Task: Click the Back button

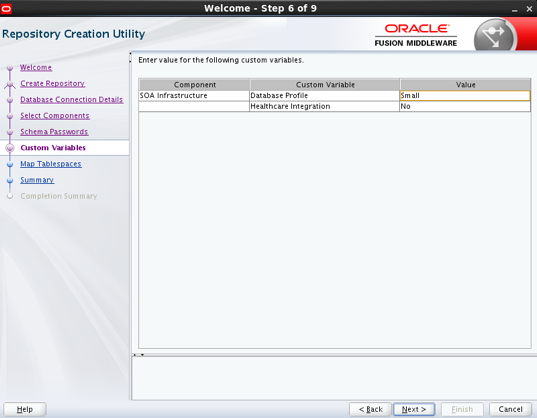Action: [x=370, y=409]
